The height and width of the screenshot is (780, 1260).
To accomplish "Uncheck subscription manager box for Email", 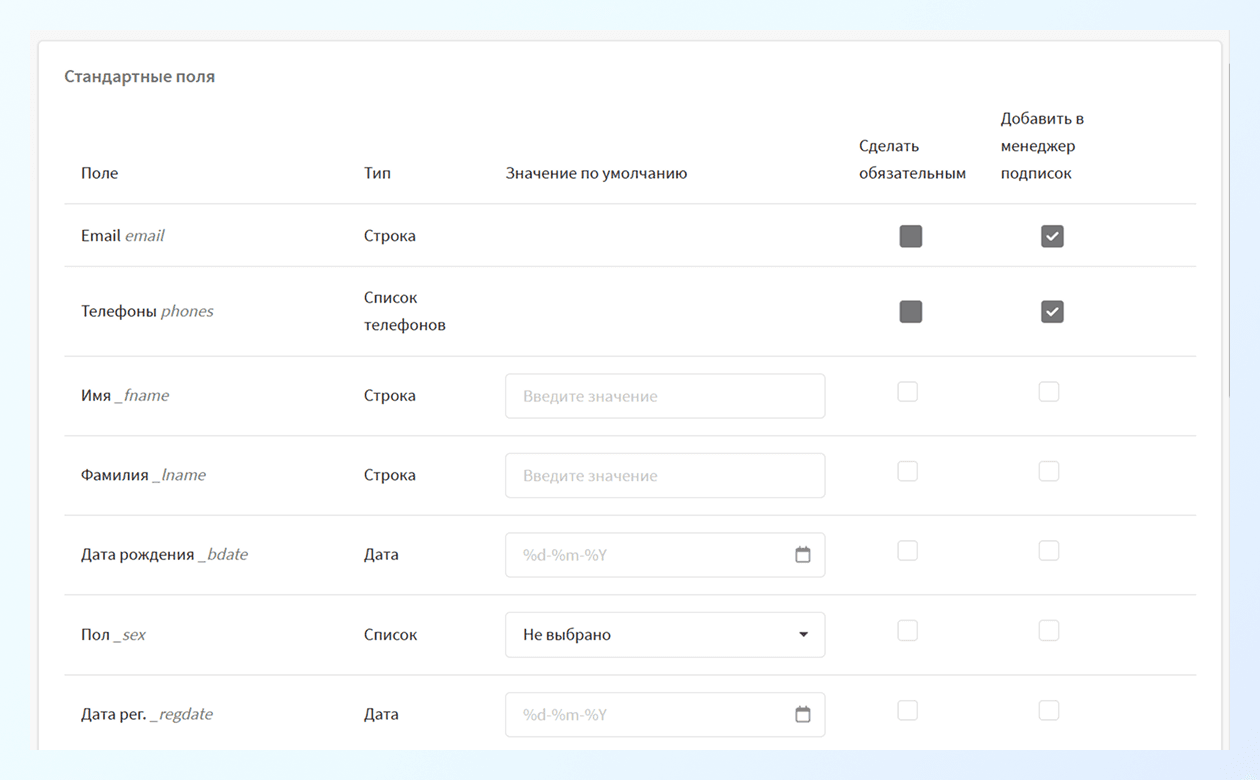I will [1052, 236].
